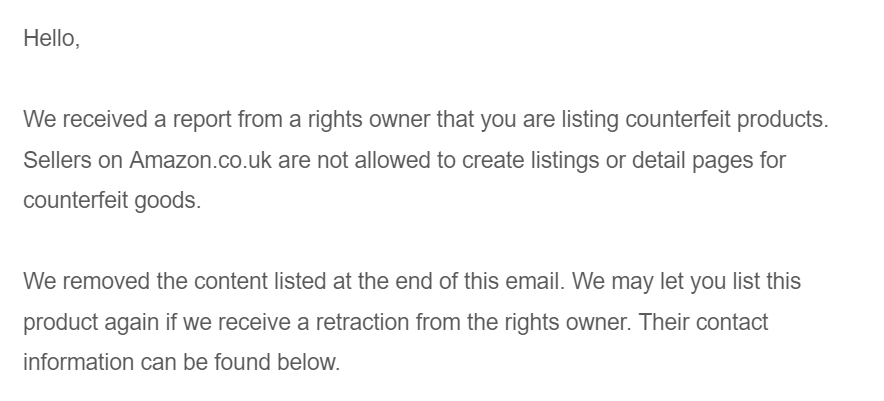This screenshot has height=401, width=884.
Task: Click the "Hello," greeting text
Action: pos(51,39)
